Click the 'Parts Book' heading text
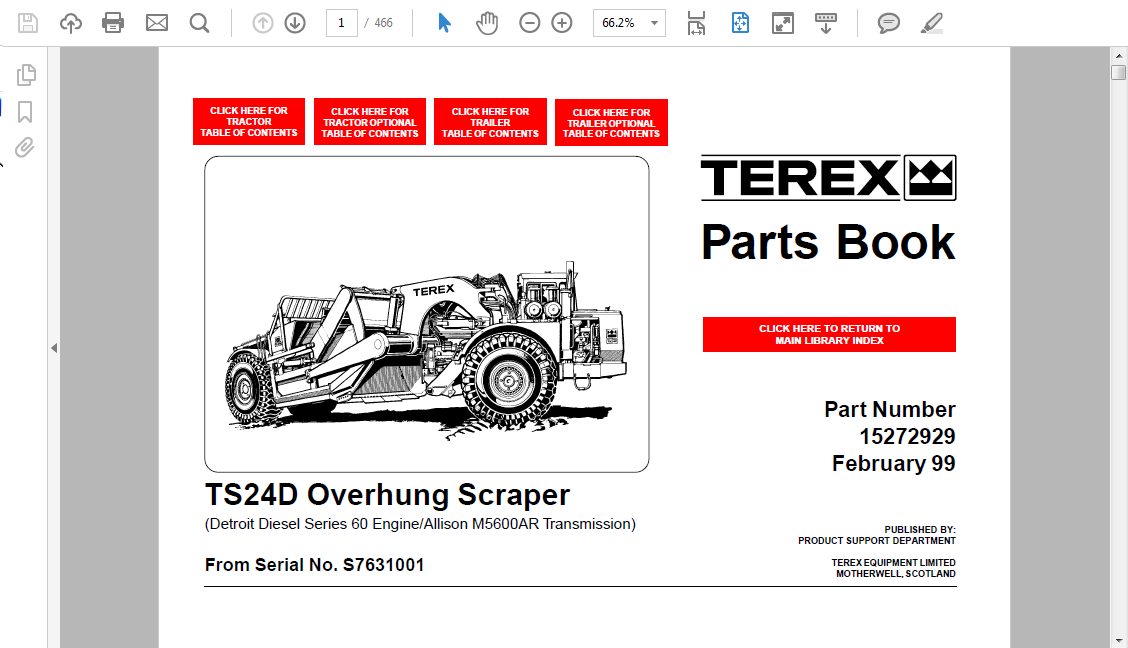The image size is (1128, 648). pos(829,242)
